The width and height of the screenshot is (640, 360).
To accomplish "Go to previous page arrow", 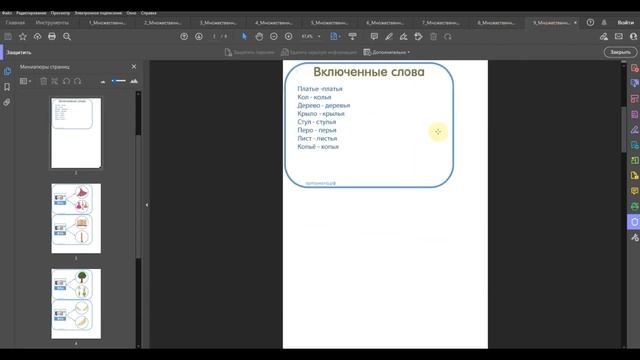I will pos(184,37).
